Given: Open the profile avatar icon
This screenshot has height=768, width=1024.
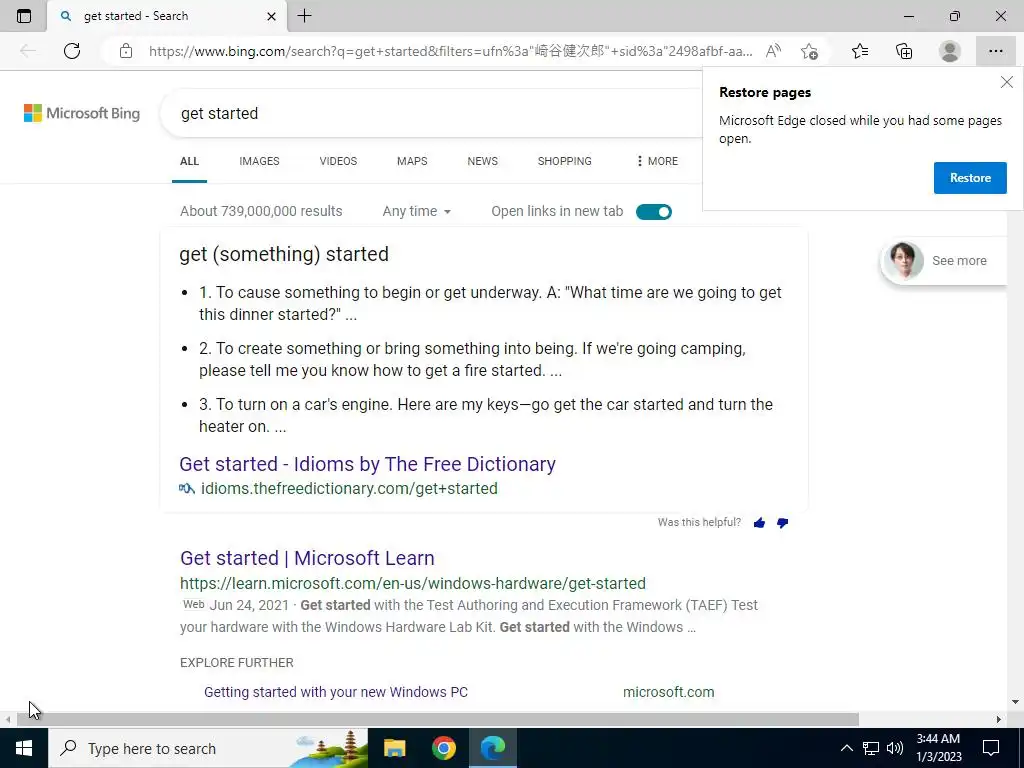Looking at the screenshot, I should pos(950,51).
